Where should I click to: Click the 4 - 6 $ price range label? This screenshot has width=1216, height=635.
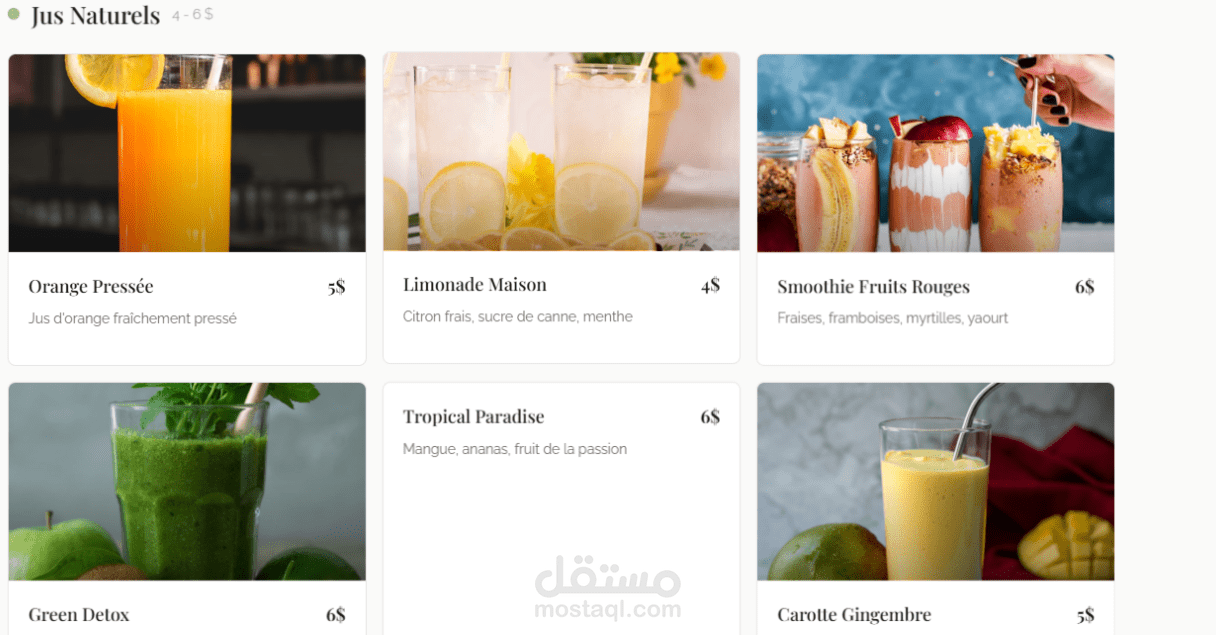tap(192, 15)
